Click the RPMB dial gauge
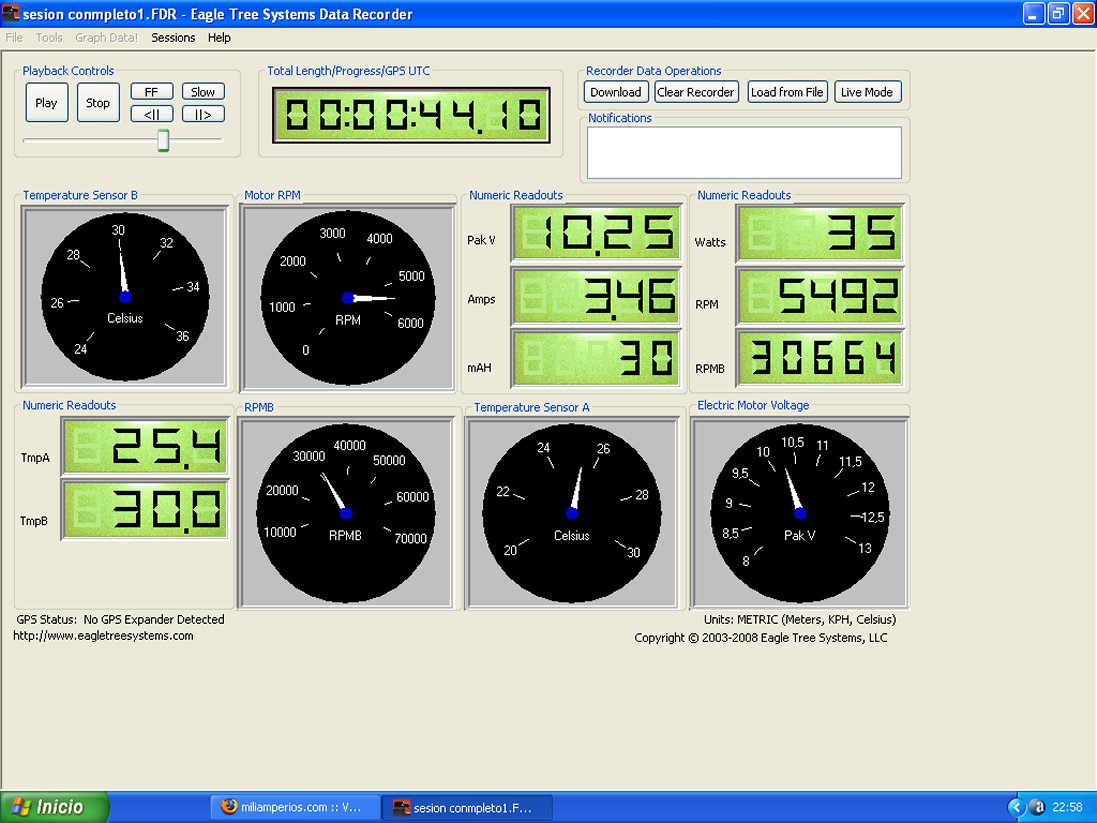This screenshot has height=823, width=1097. (346, 513)
